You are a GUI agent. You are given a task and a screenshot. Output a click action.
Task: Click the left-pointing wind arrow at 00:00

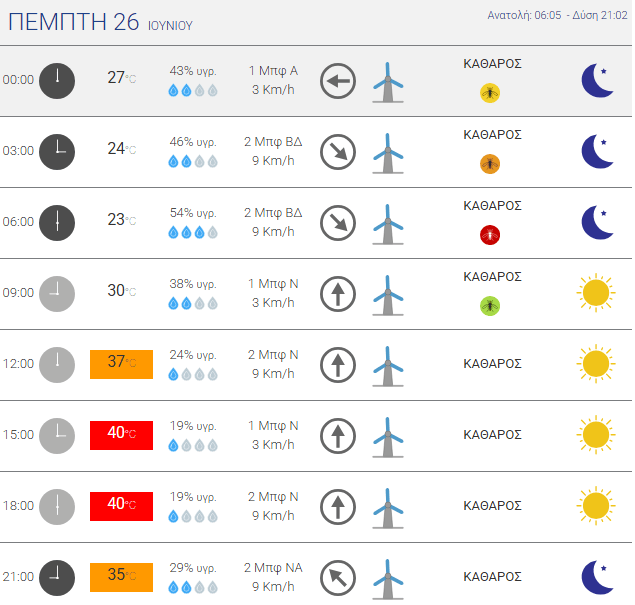point(338,81)
